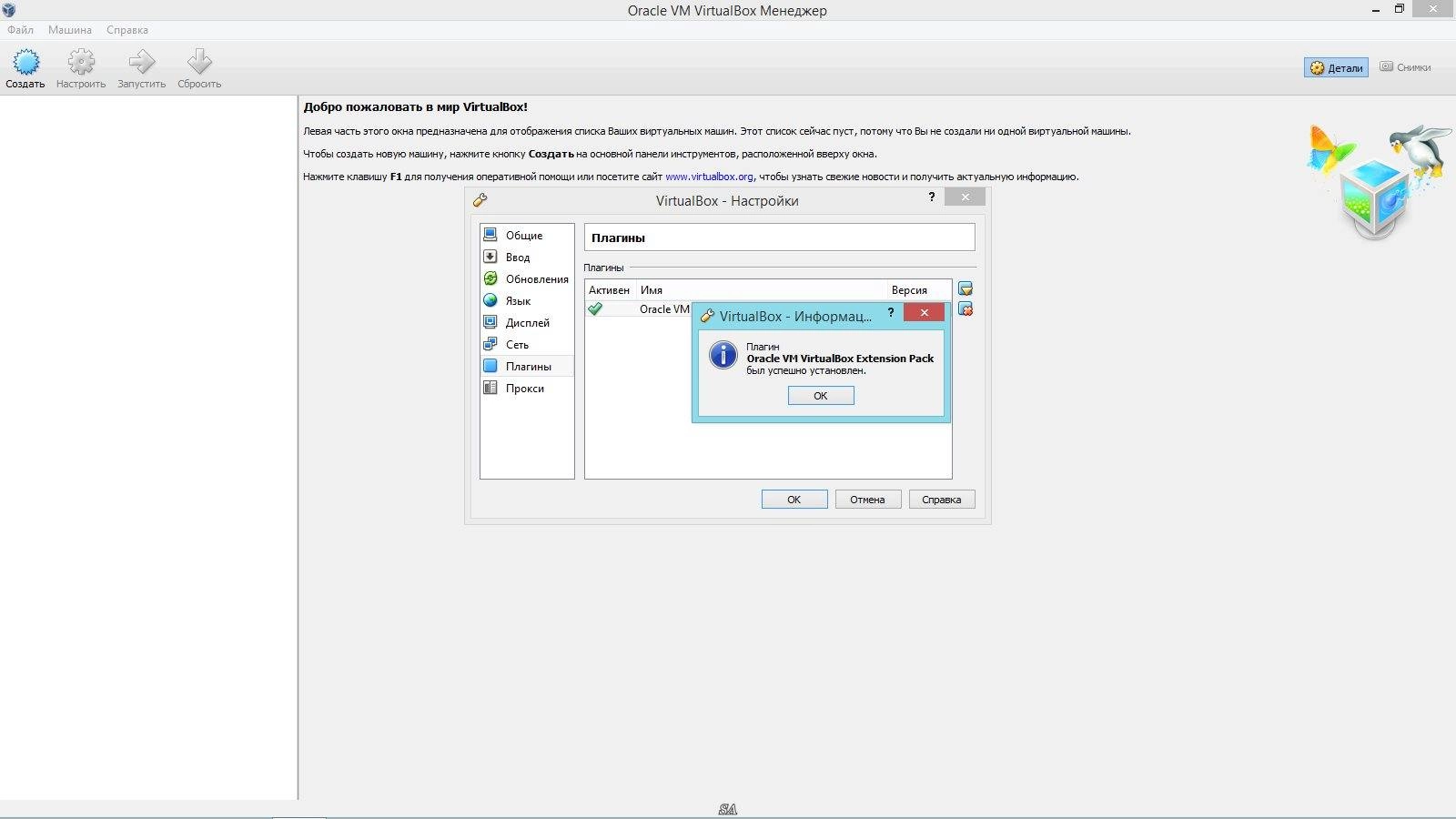Select Плагины settings category
This screenshot has height=819, width=1456.
pyautogui.click(x=527, y=366)
